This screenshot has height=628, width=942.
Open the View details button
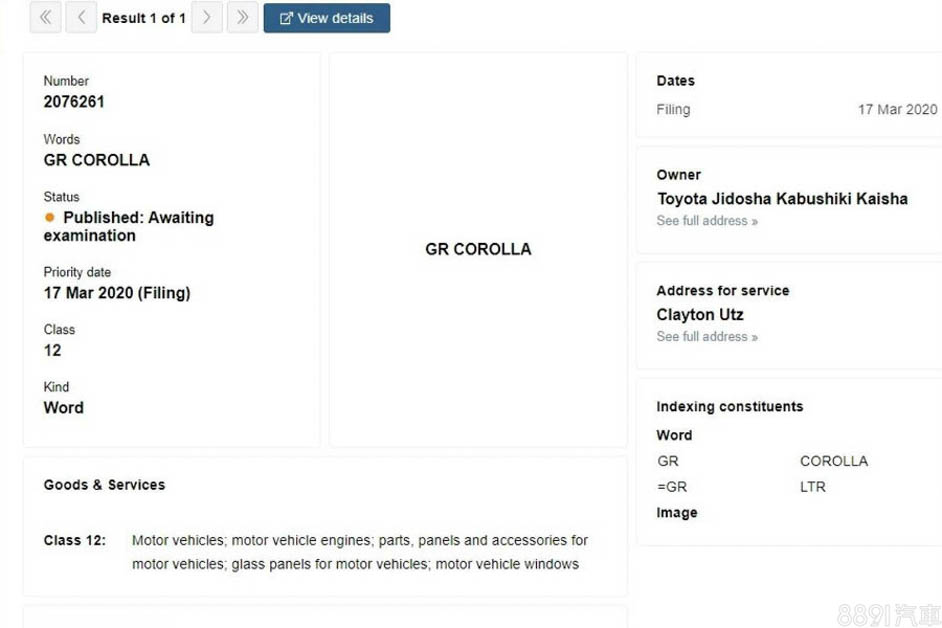(327, 18)
